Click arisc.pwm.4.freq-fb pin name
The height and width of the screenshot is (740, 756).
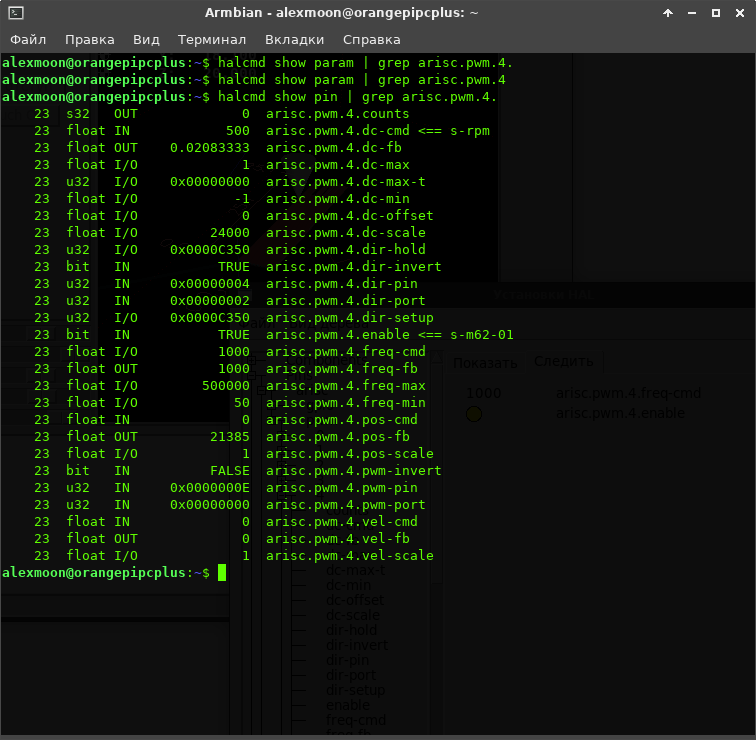click(342, 369)
